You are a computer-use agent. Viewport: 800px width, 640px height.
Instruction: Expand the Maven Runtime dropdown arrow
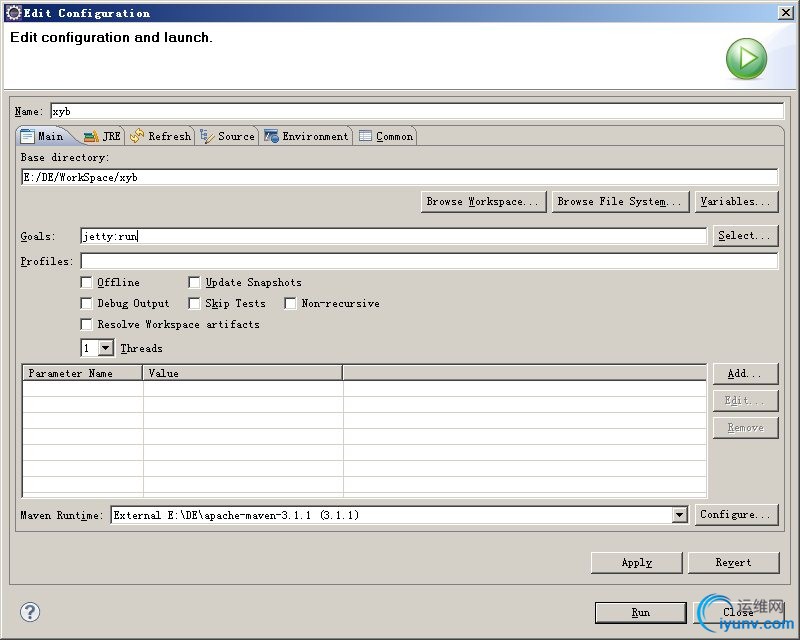click(x=679, y=515)
